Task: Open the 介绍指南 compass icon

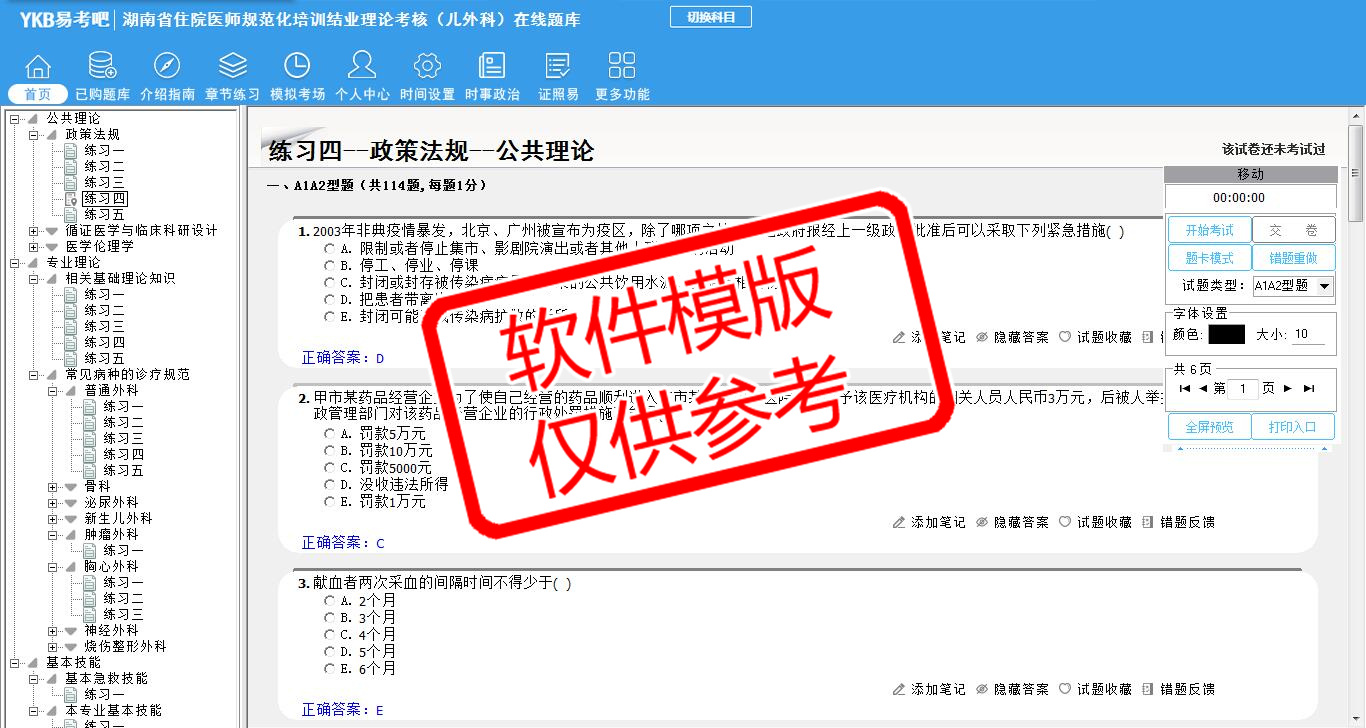Action: (167, 67)
